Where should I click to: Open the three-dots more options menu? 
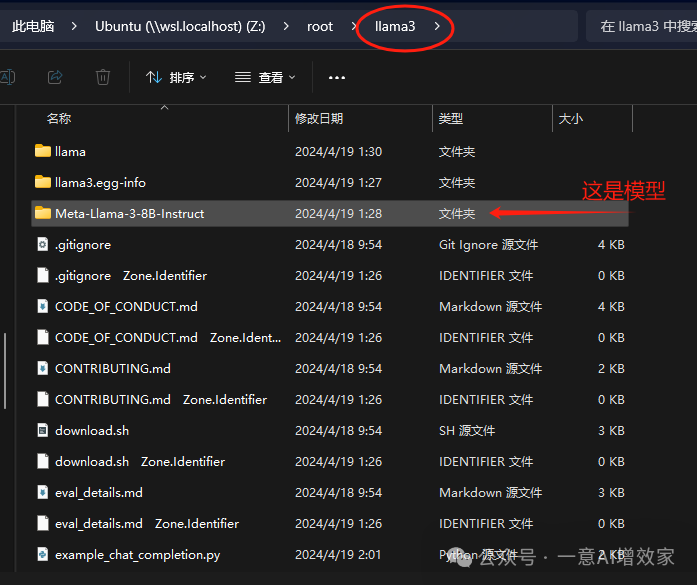click(337, 77)
